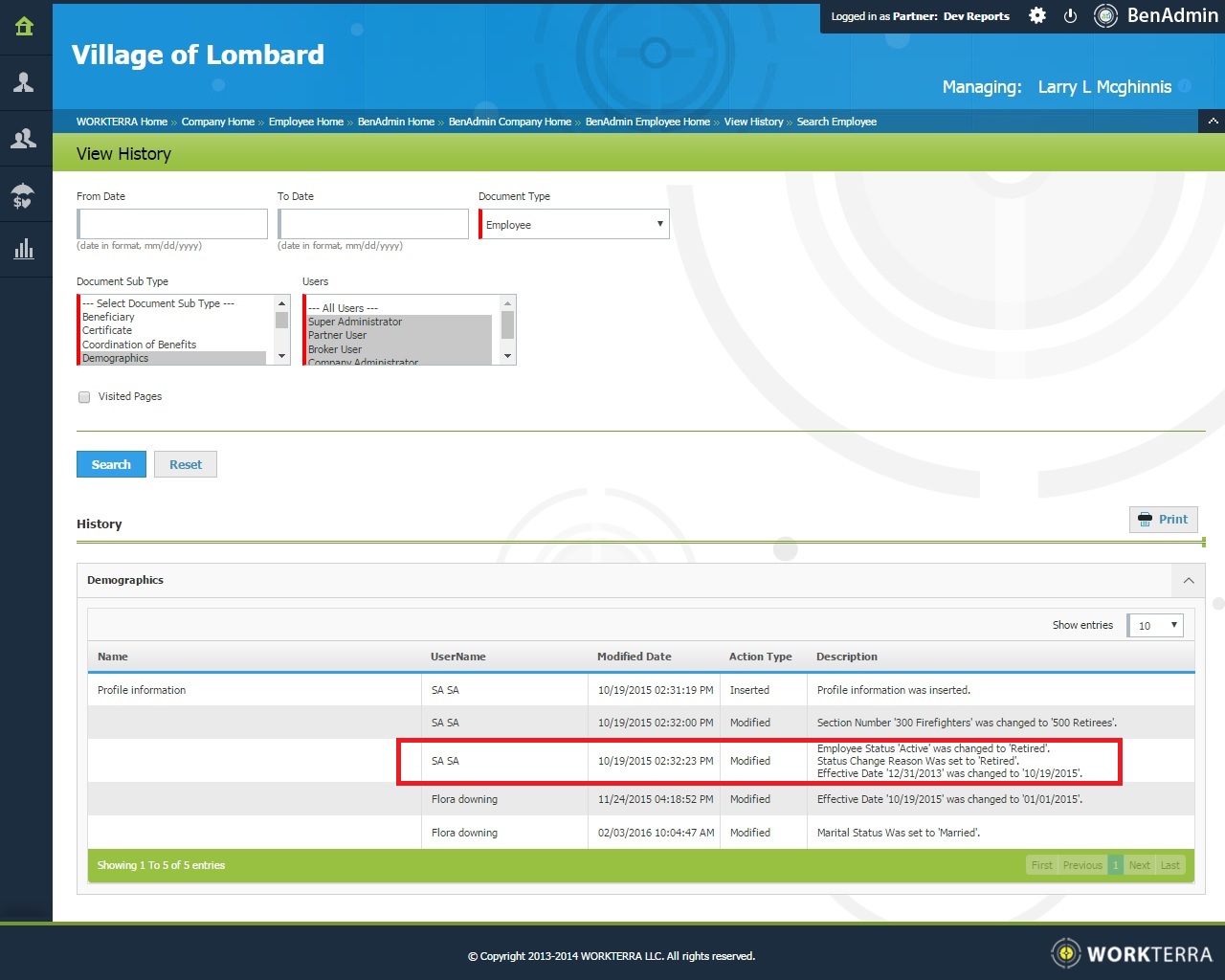This screenshot has width=1225, height=980.
Task: Open the single user sidebar icon
Action: 25,83
